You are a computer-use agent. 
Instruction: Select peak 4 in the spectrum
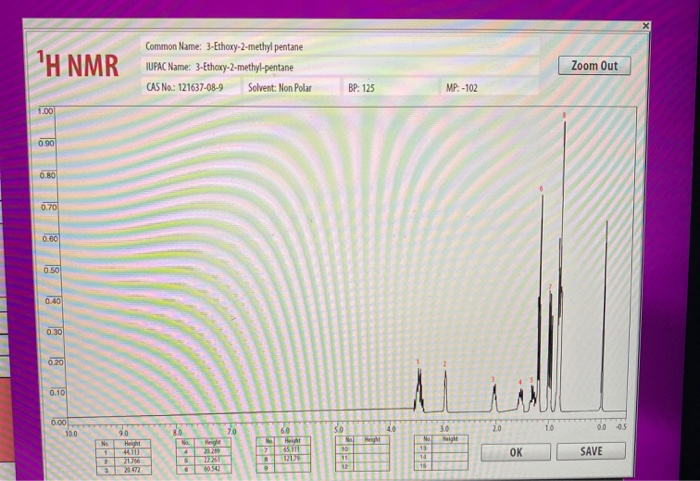coord(520,399)
